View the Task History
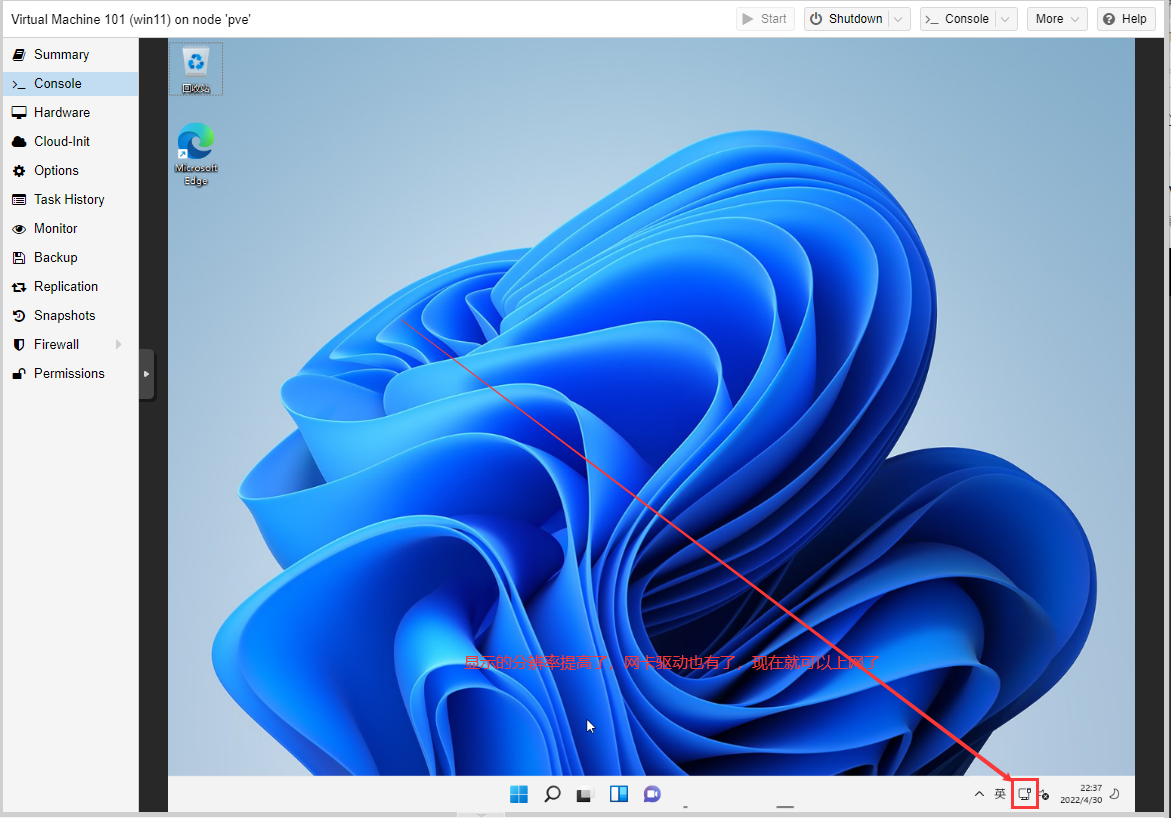1171x818 pixels. [70, 199]
